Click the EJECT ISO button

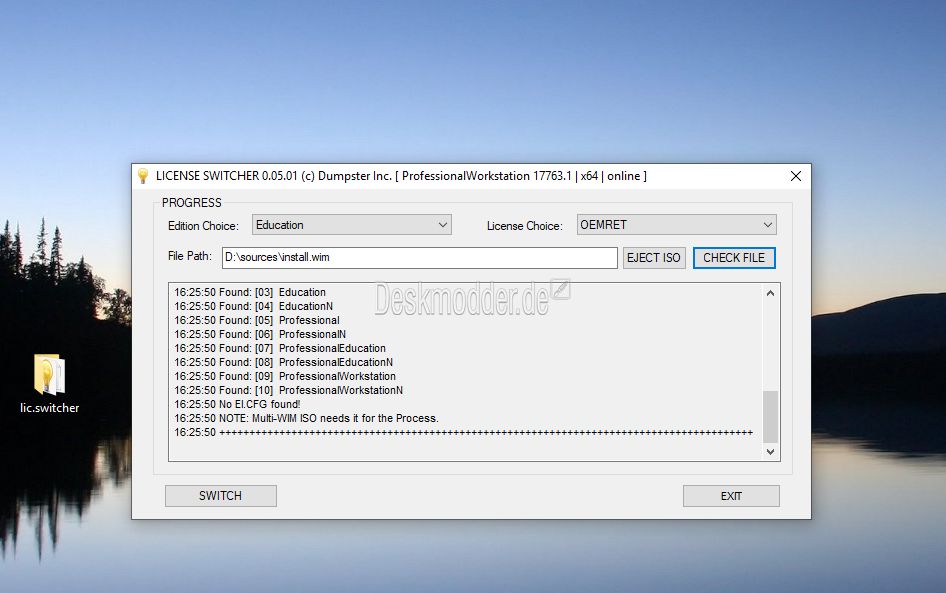654,257
